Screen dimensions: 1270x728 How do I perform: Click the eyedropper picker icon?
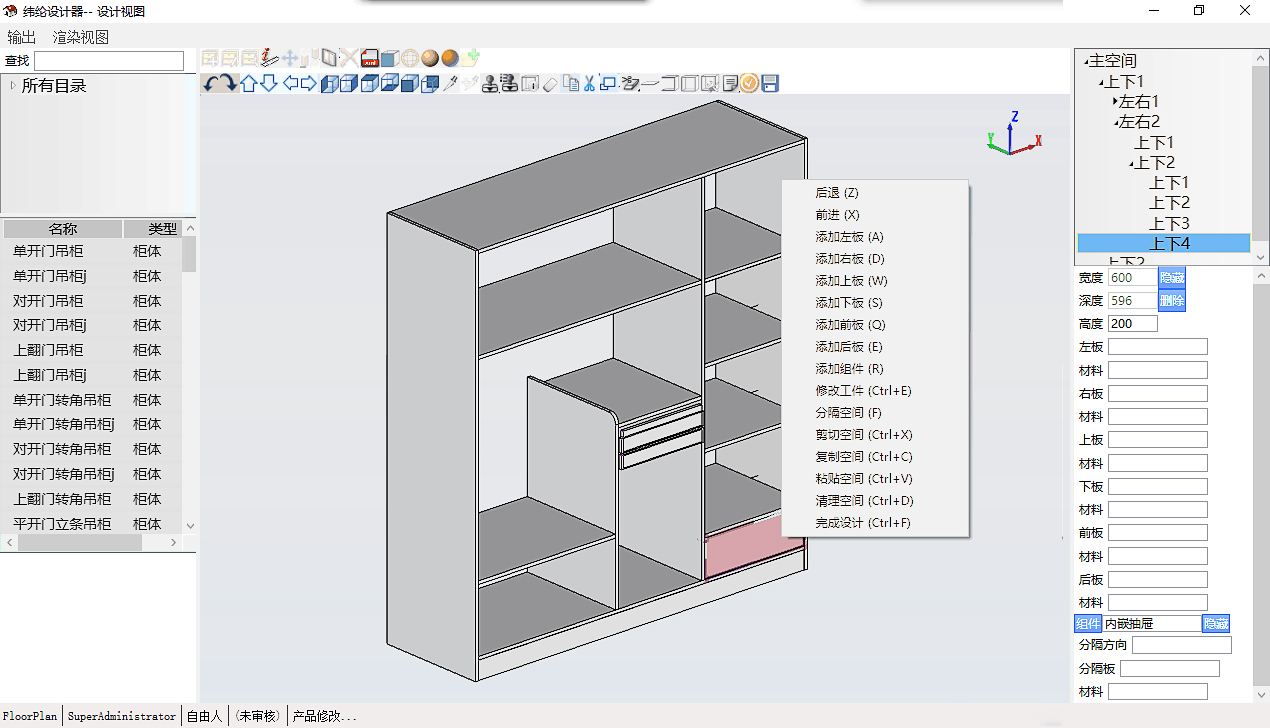tap(450, 83)
